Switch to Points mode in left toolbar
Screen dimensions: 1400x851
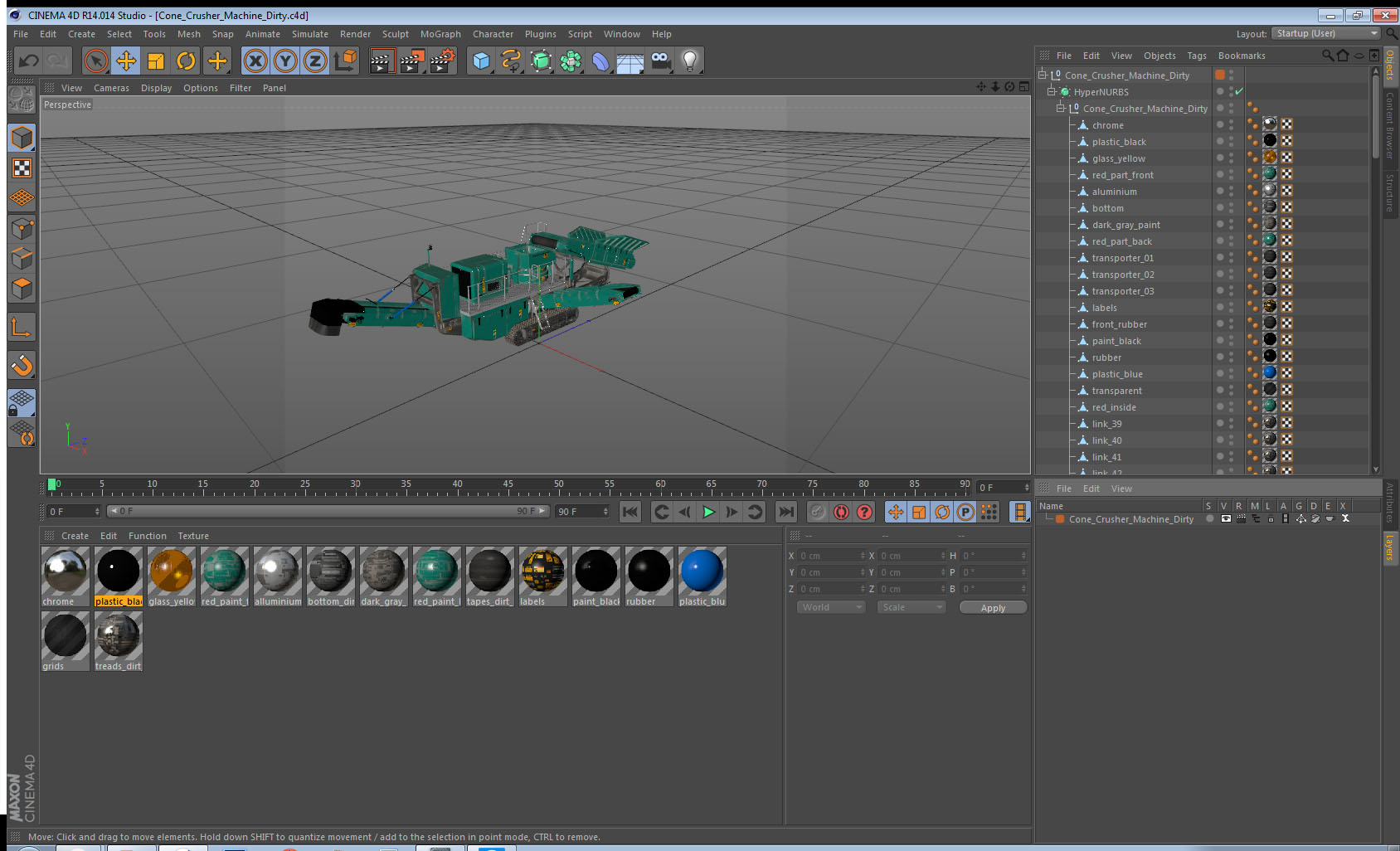point(22,228)
